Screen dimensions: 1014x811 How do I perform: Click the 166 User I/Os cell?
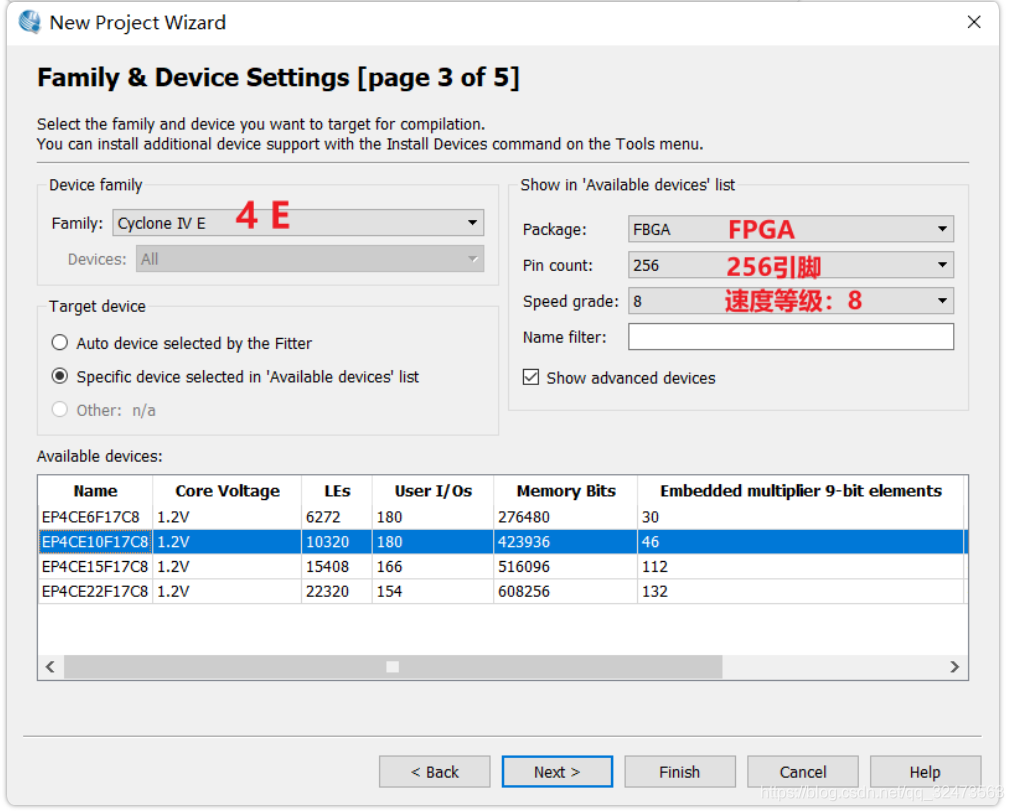pyautogui.click(x=433, y=567)
